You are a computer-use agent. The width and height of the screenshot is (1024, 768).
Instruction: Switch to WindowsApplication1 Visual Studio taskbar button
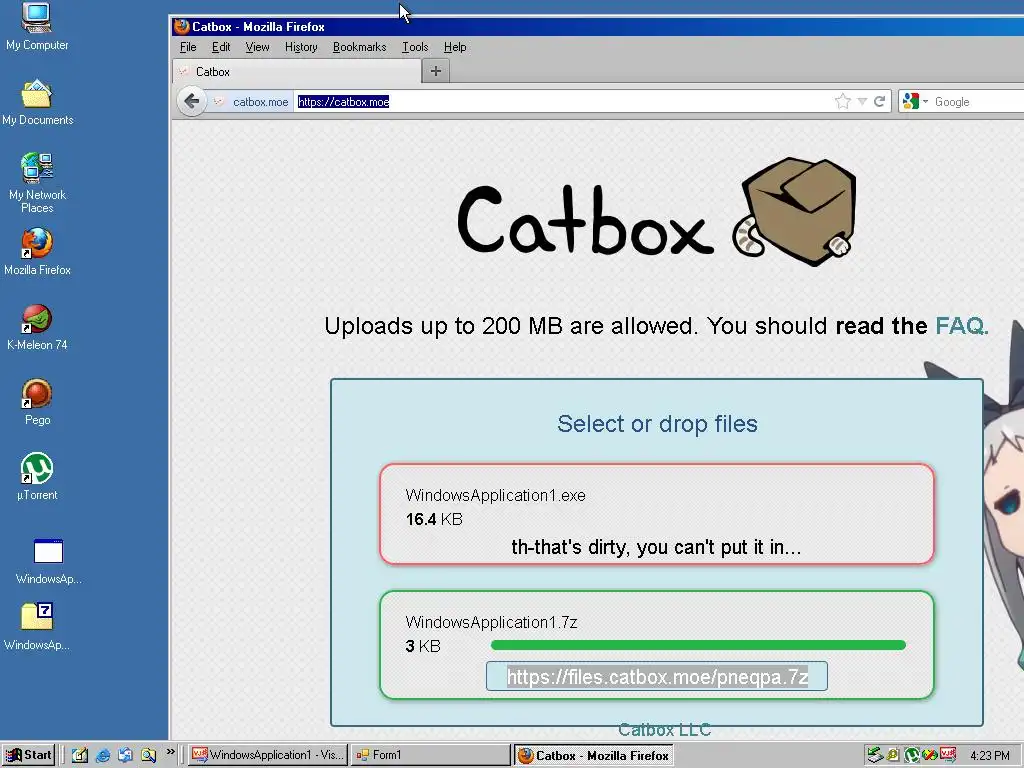coord(268,755)
